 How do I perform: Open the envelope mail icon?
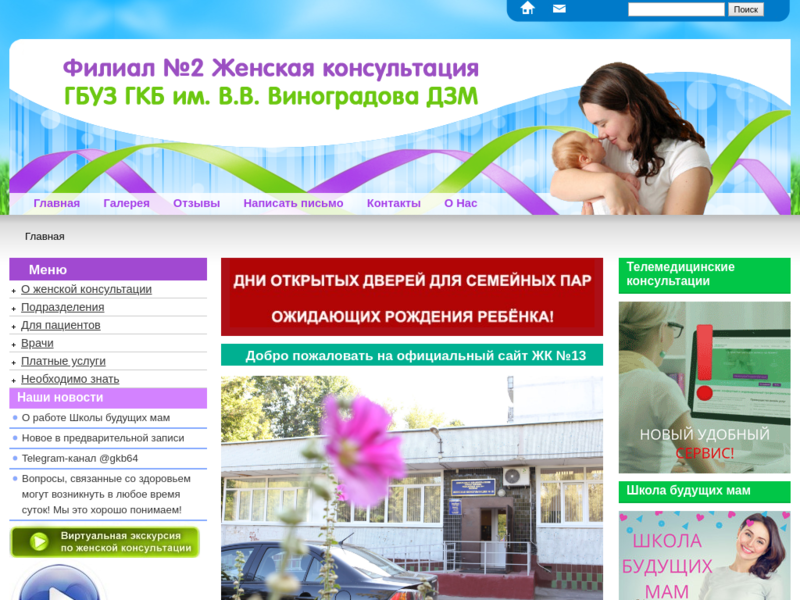pyautogui.click(x=559, y=9)
